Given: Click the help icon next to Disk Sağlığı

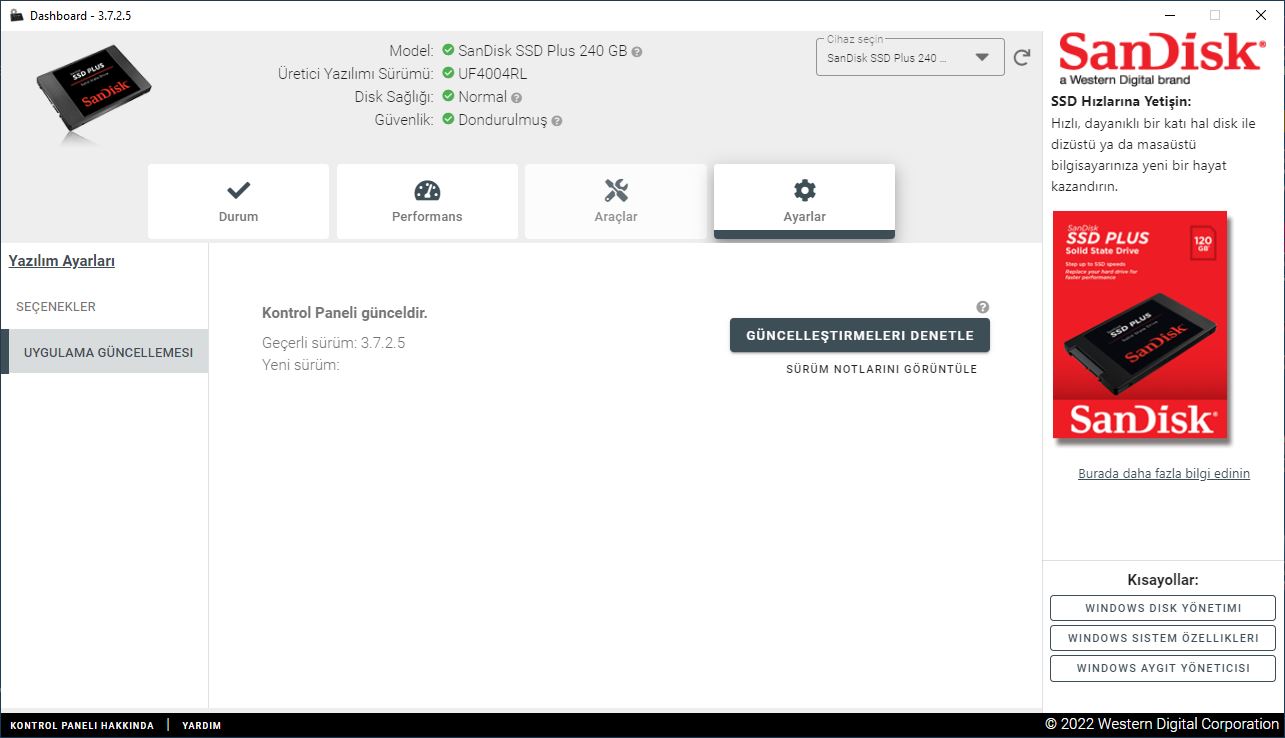Looking at the screenshot, I should pyautogui.click(x=516, y=98).
